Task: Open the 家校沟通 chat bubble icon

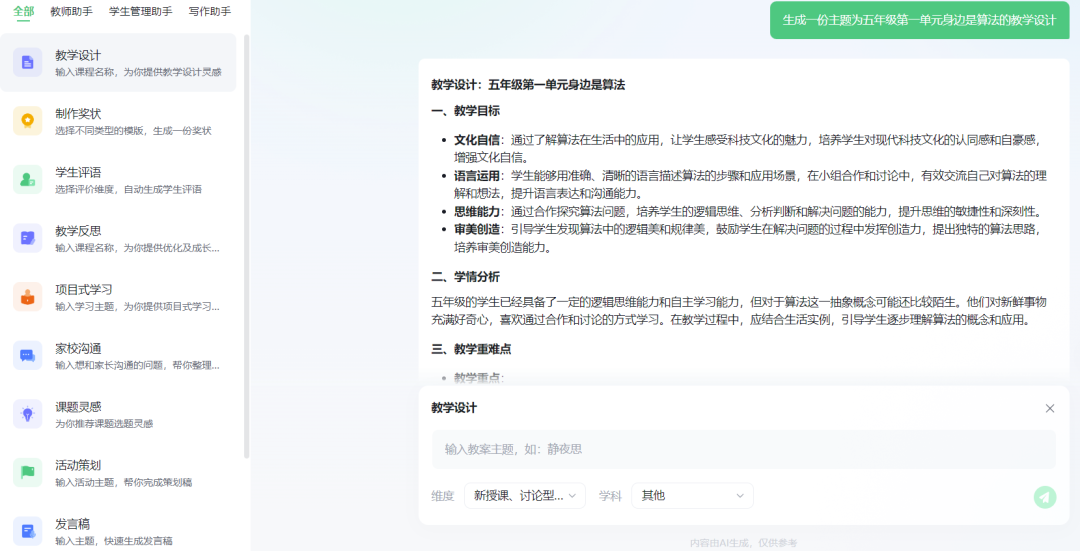Action: coord(28,355)
